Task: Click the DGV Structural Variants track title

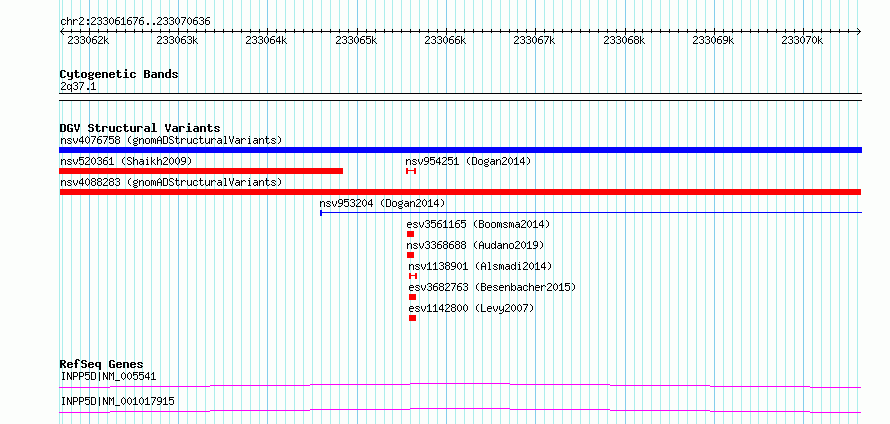Action: (x=140, y=128)
